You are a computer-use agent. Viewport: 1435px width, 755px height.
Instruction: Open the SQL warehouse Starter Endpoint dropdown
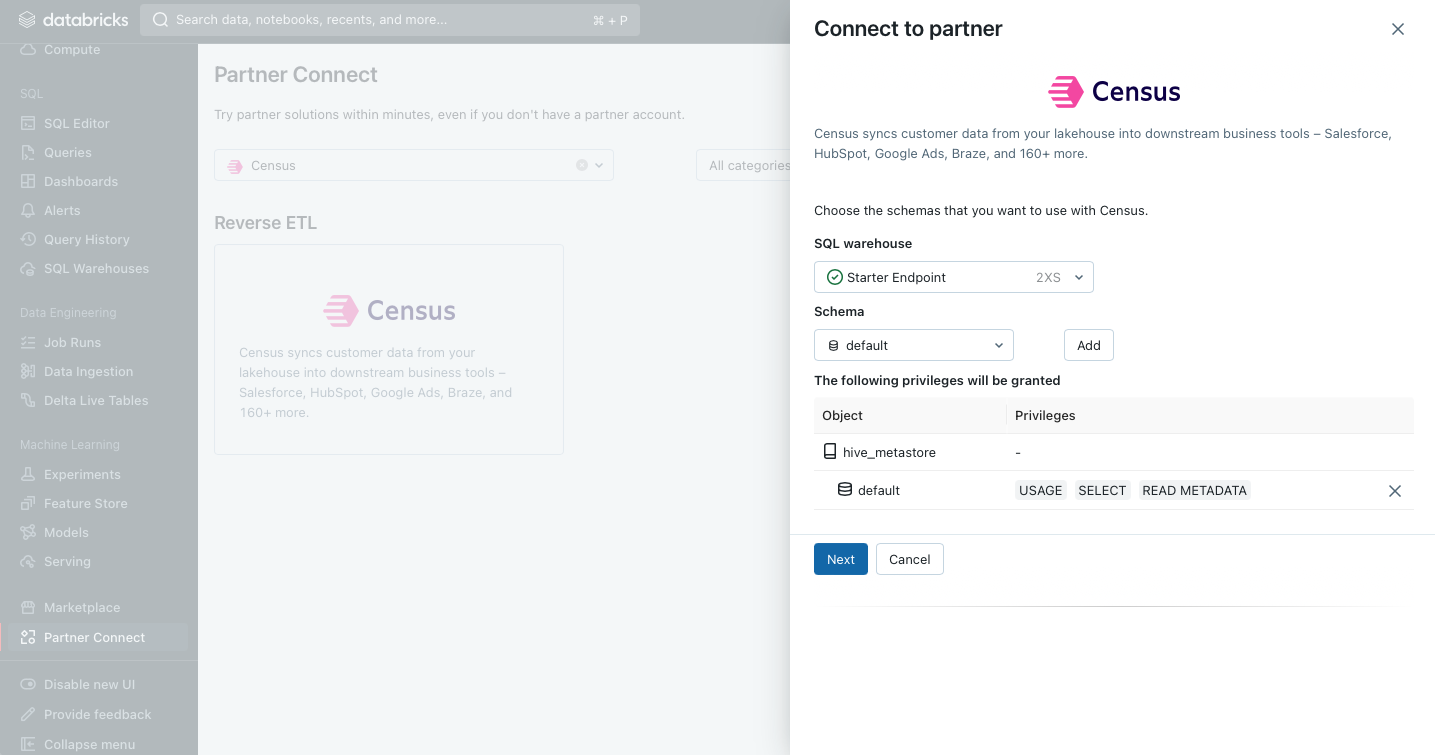tap(954, 277)
